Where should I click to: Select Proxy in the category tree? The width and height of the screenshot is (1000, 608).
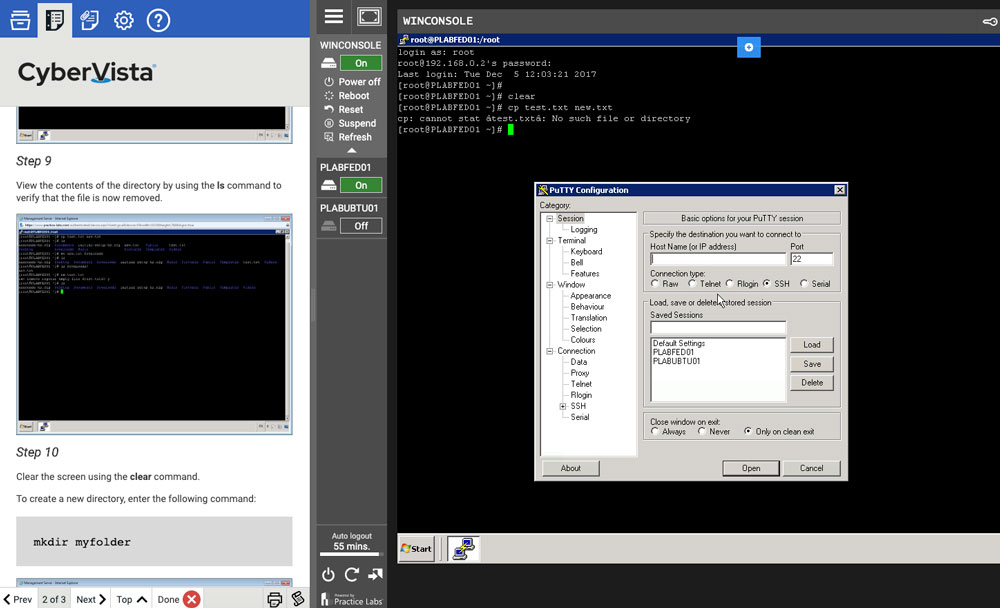click(x=580, y=373)
